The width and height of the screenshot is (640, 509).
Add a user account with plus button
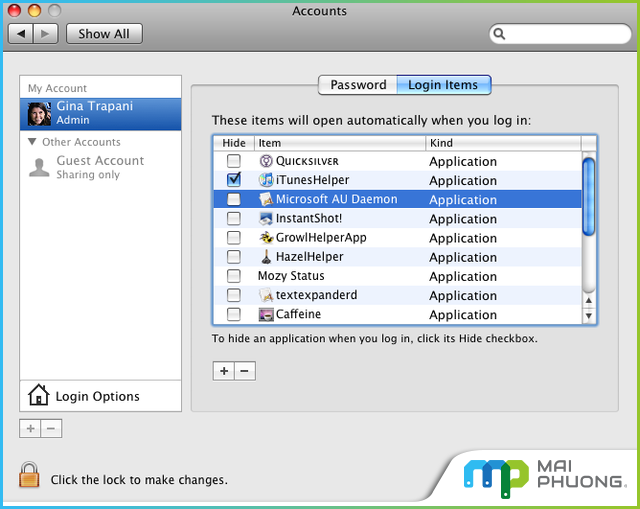coord(30,429)
